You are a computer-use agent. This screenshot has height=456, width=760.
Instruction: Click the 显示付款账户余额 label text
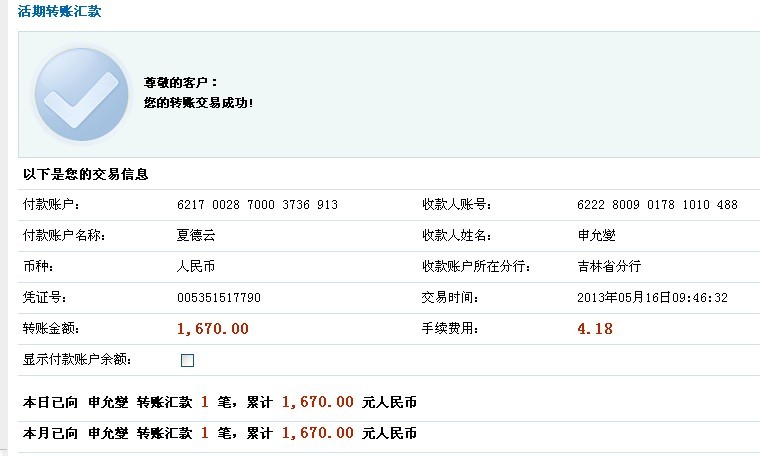tap(77, 360)
